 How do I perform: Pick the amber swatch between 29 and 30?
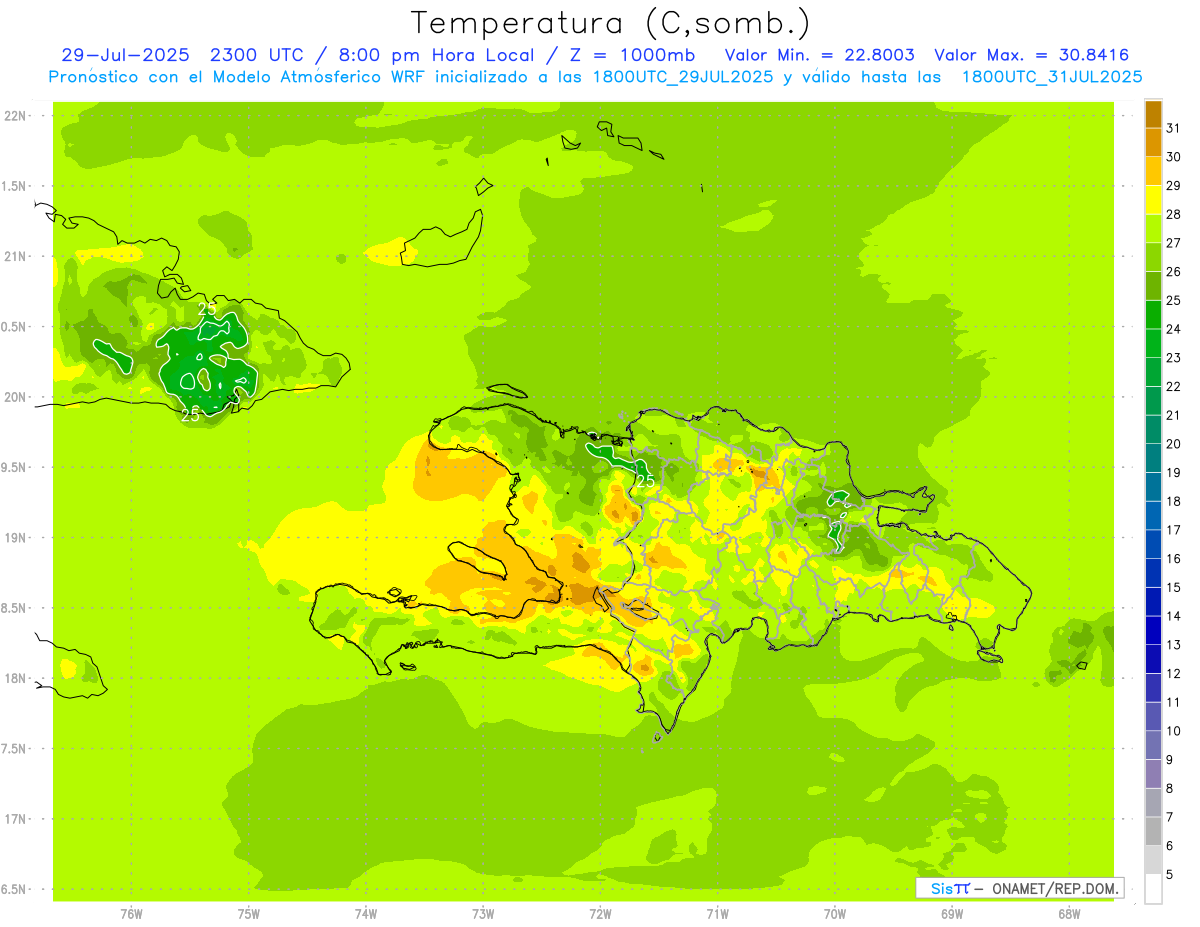coord(1153,171)
